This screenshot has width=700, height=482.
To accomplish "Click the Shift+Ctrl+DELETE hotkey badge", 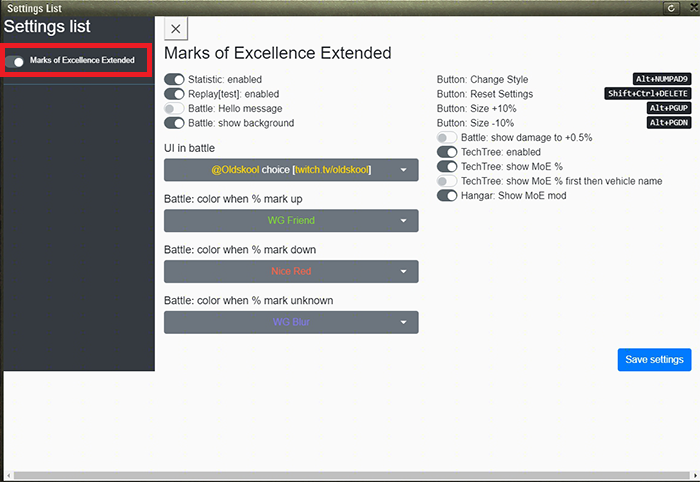I will coord(648,94).
